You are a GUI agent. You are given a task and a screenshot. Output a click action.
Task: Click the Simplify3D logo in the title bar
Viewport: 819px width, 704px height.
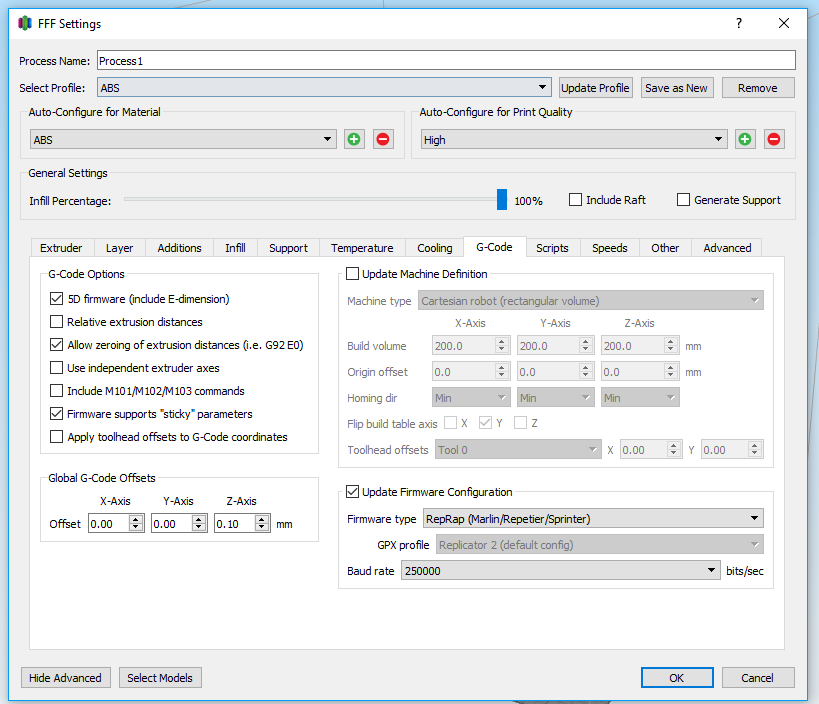coord(25,24)
